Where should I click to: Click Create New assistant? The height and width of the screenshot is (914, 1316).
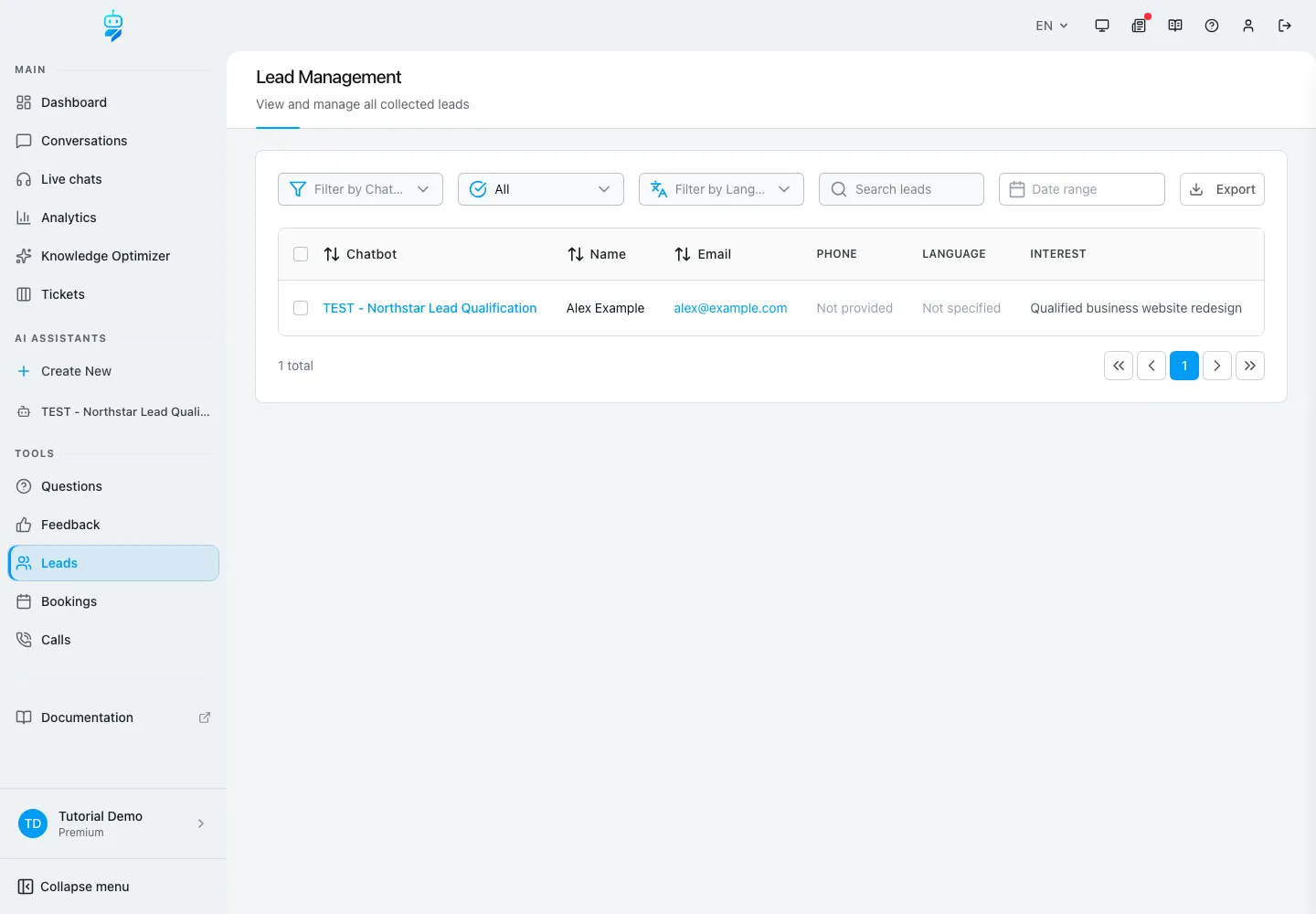click(x=113, y=371)
